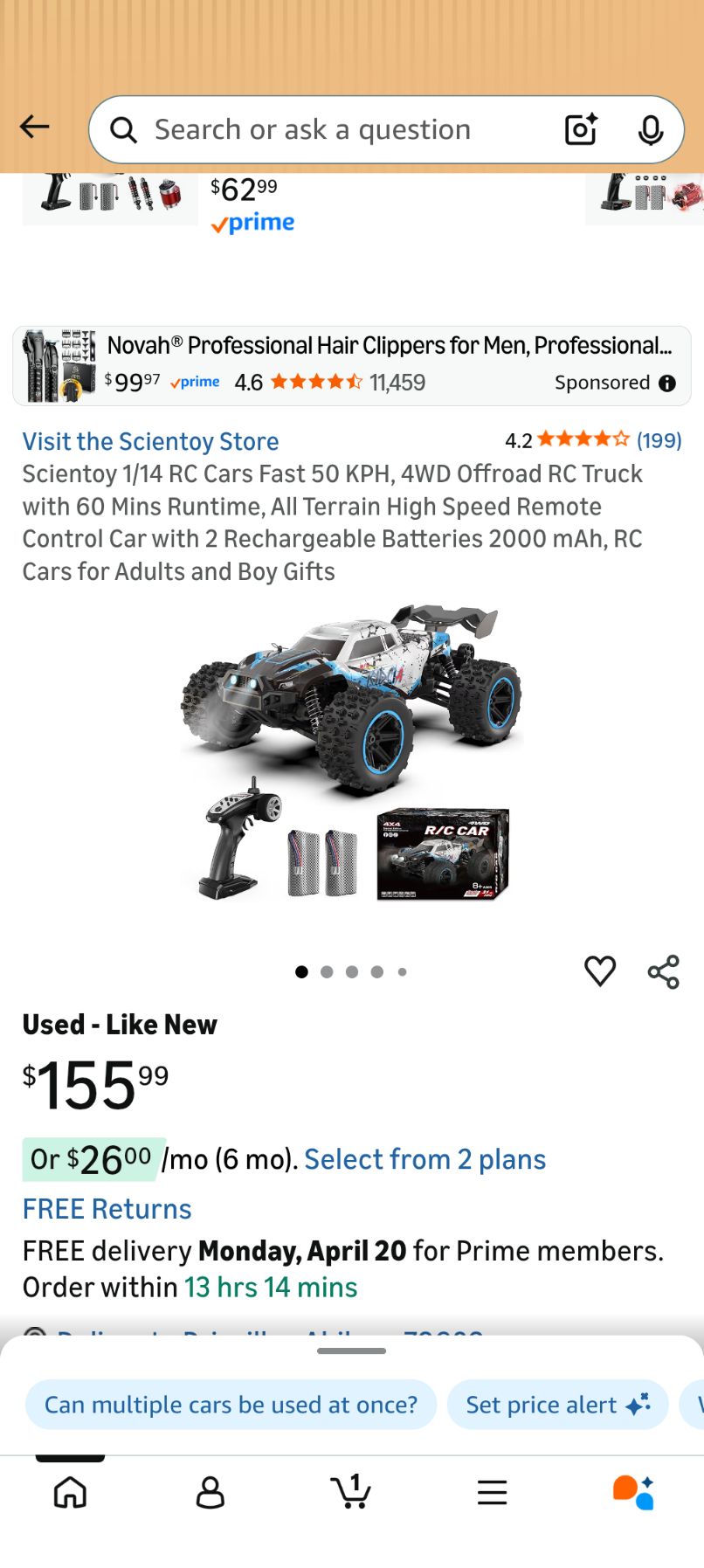This screenshot has width=704, height=1568.
Task: Focus the search or ask field
Action: 349,129
